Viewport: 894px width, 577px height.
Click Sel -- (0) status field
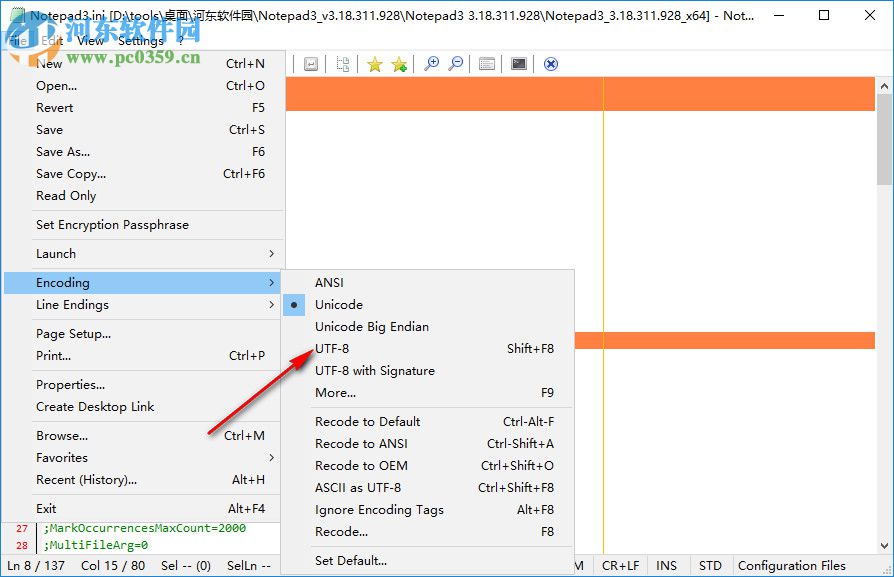tap(186, 566)
